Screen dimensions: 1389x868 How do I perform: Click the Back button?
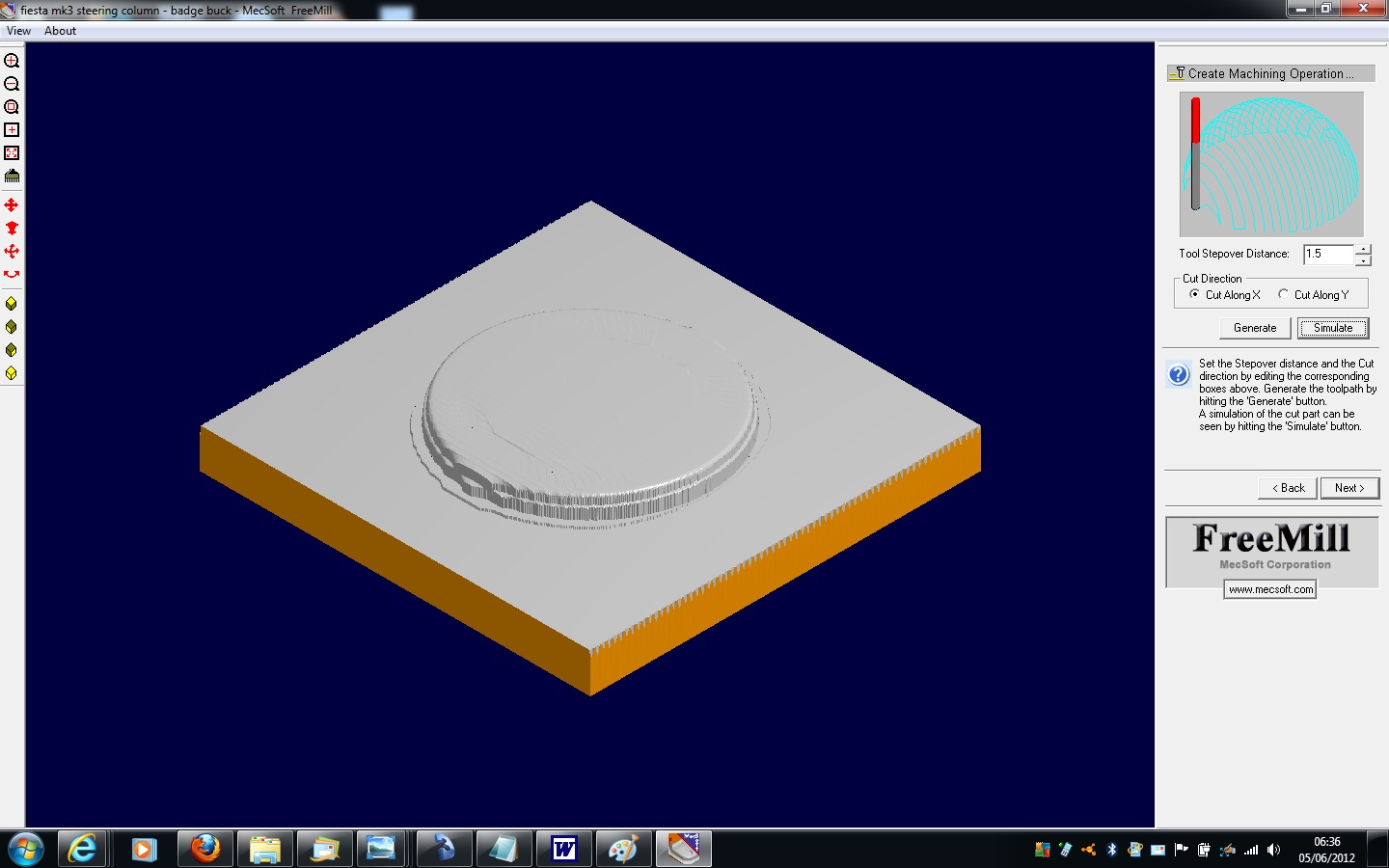tap(1288, 488)
